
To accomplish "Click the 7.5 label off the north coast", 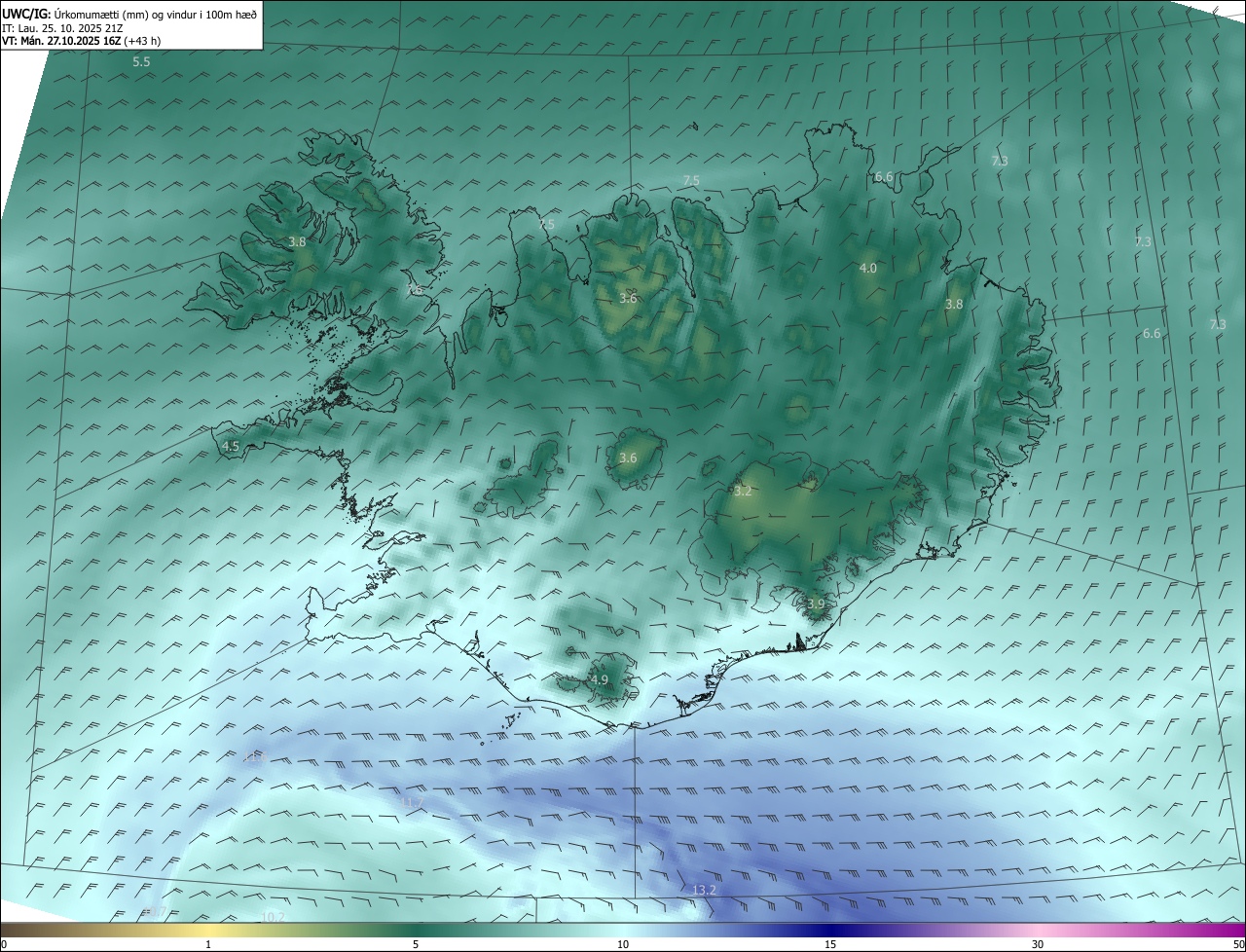I will tap(691, 181).
